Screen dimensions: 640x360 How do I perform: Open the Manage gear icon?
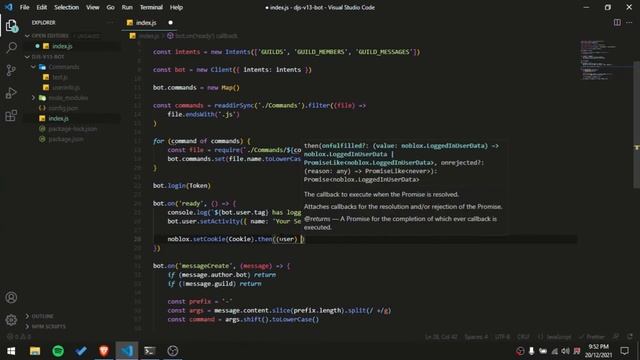[x=11, y=320]
